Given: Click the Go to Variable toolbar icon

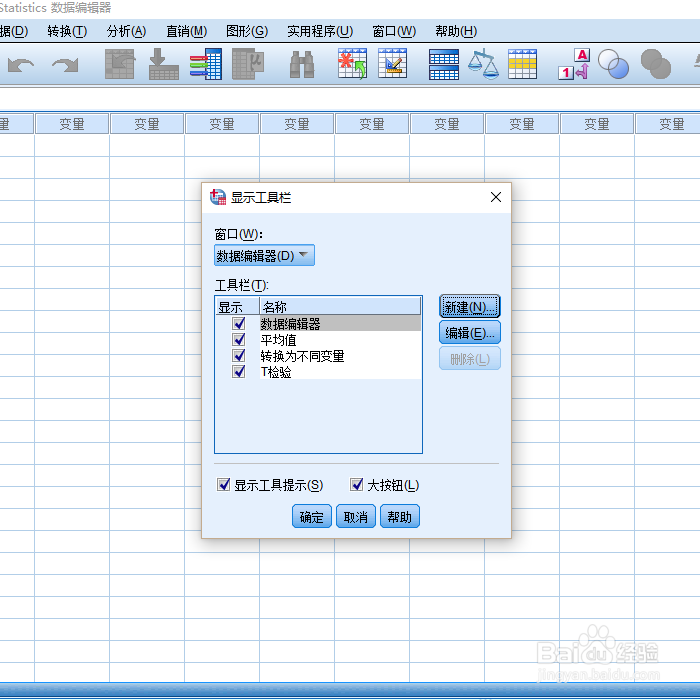Looking at the screenshot, I should click(x=163, y=64).
